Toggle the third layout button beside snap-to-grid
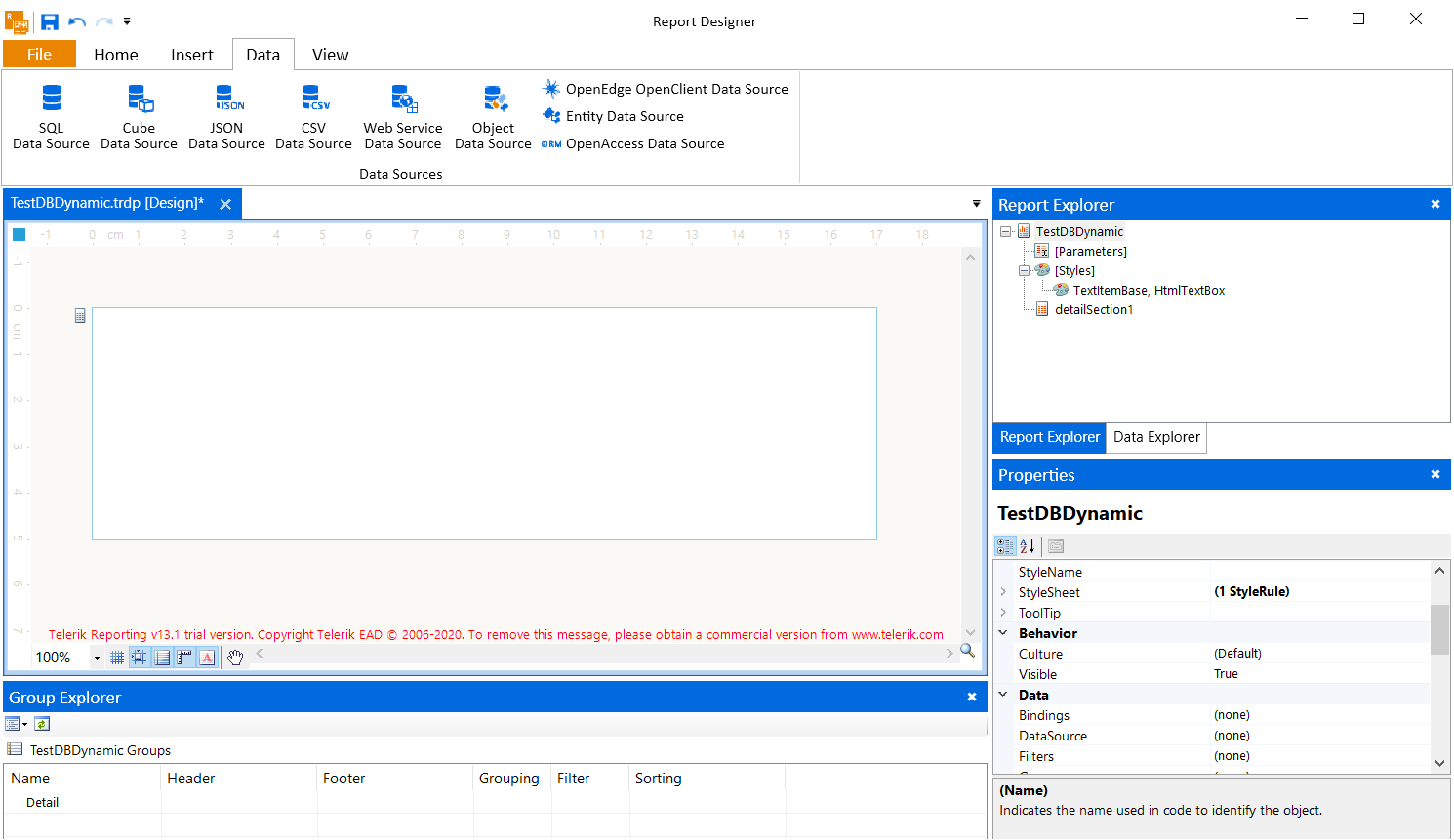 click(162, 658)
